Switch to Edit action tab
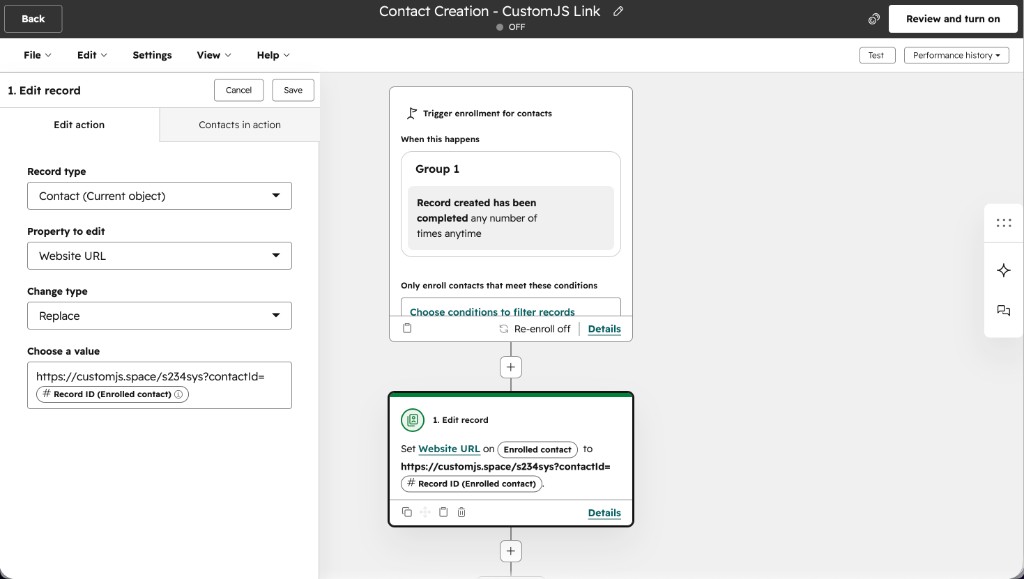Screen dimensions: 1024x579 (x=79, y=125)
